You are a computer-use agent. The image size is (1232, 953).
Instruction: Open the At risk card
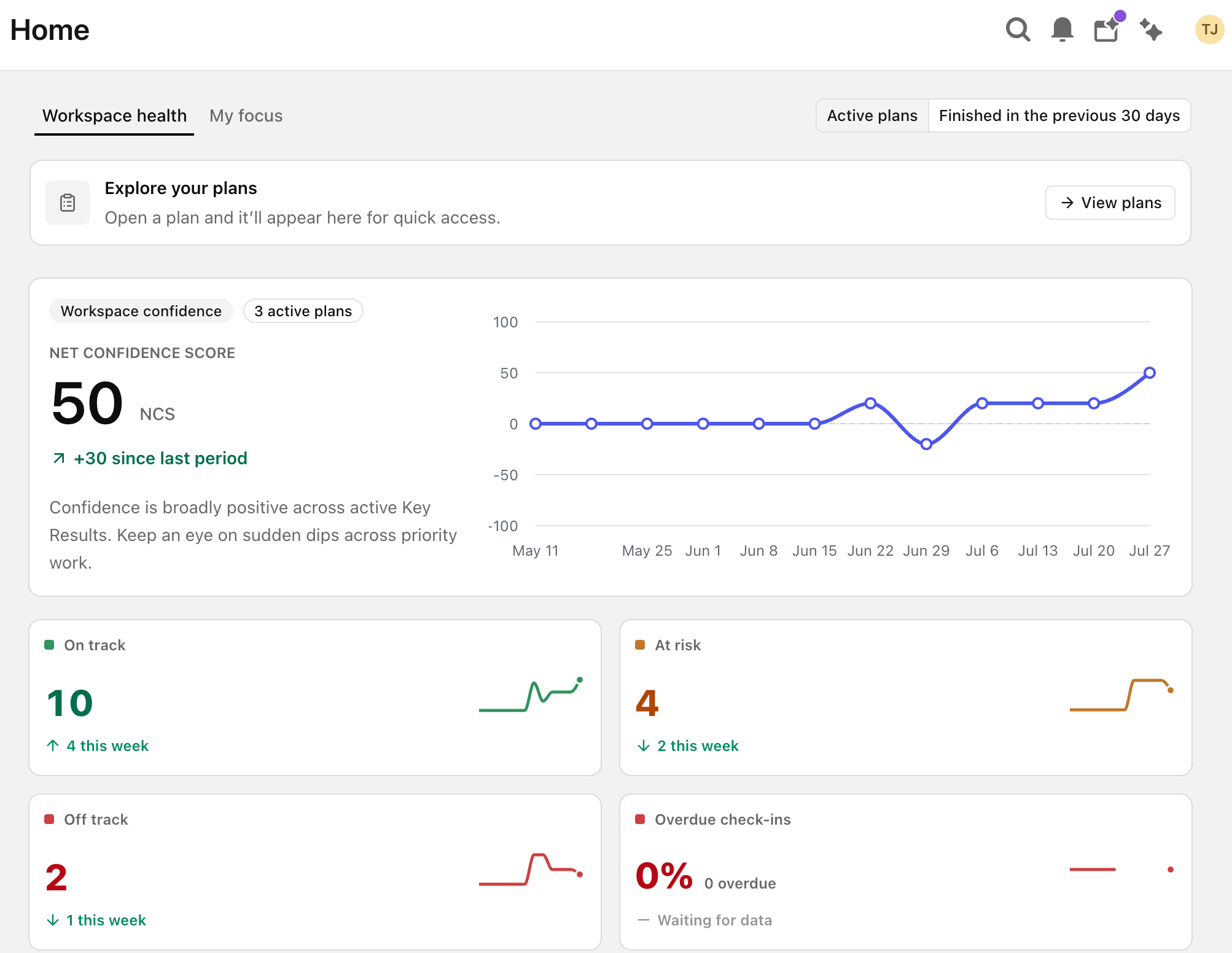point(906,698)
